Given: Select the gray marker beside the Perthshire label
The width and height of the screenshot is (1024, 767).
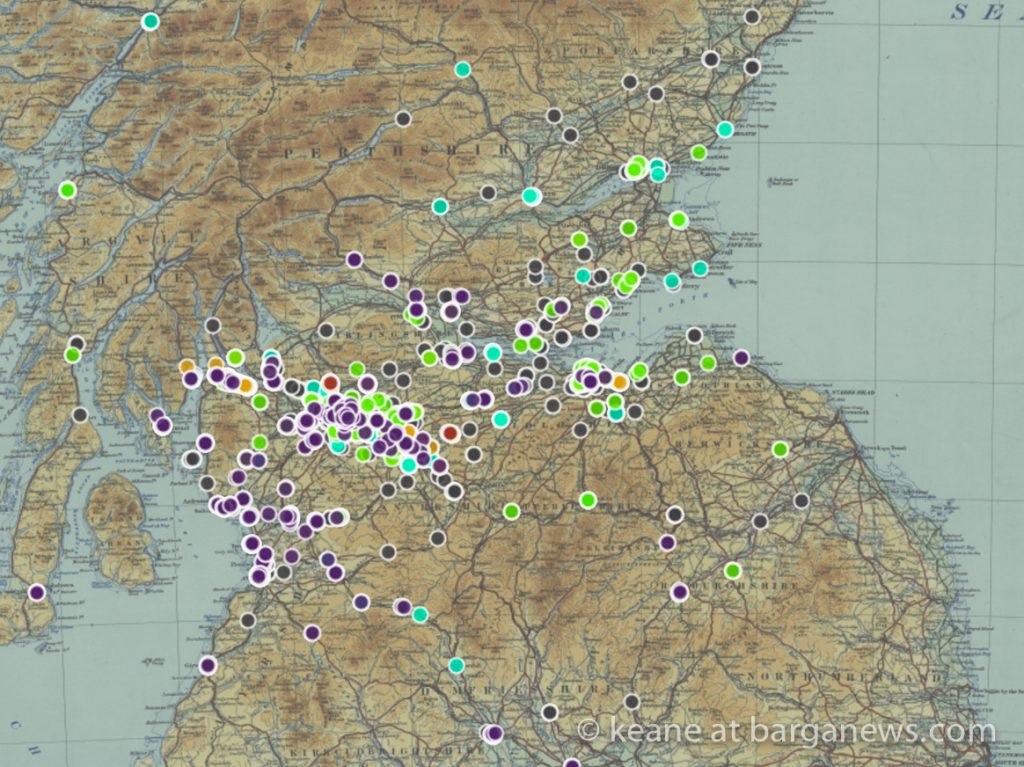Looking at the screenshot, I should click(403, 118).
